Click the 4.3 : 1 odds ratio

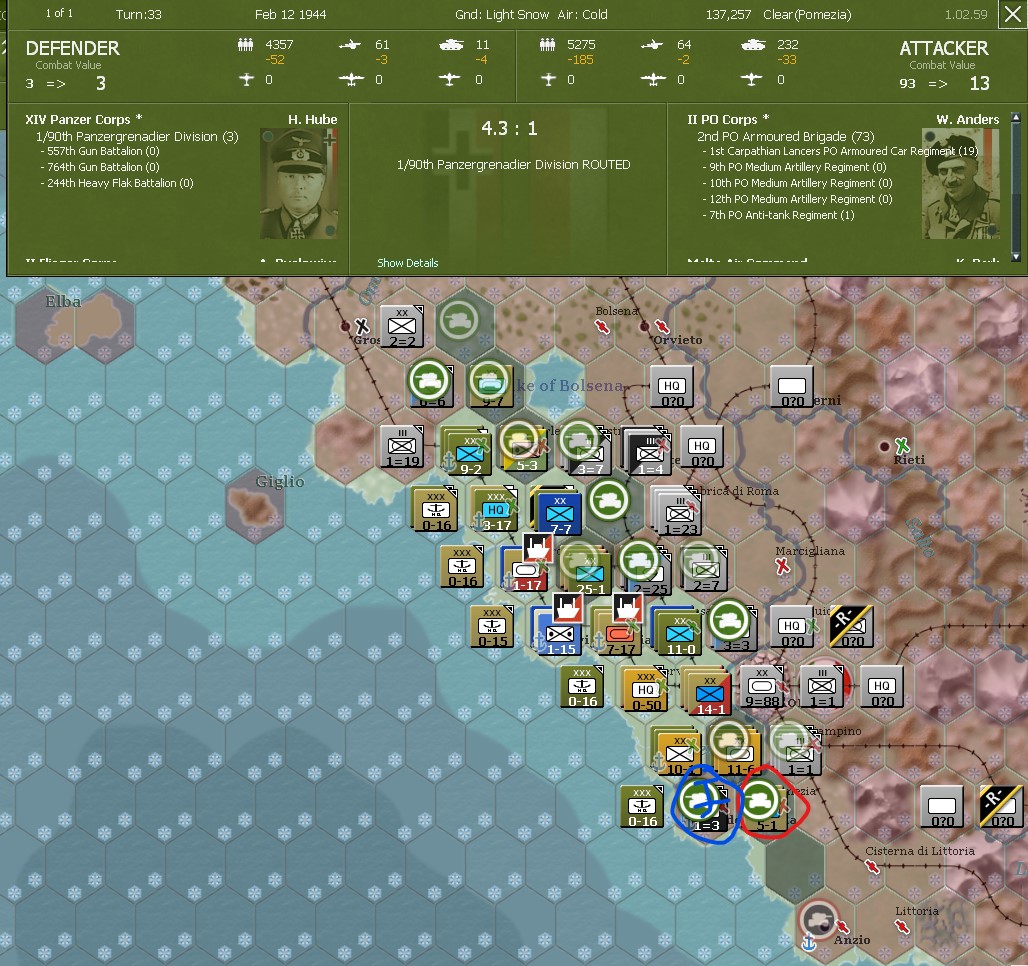click(509, 128)
